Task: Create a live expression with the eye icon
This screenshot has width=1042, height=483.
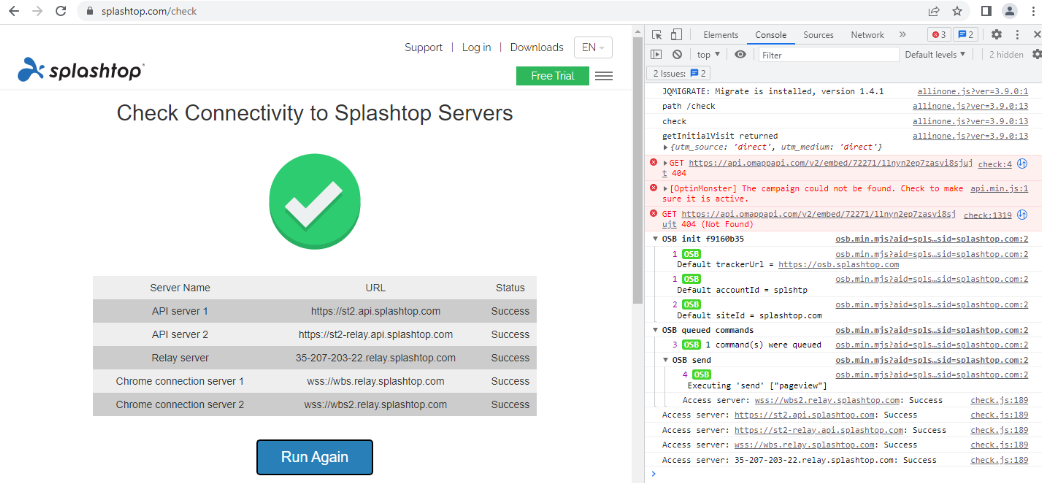Action: pyautogui.click(x=740, y=54)
